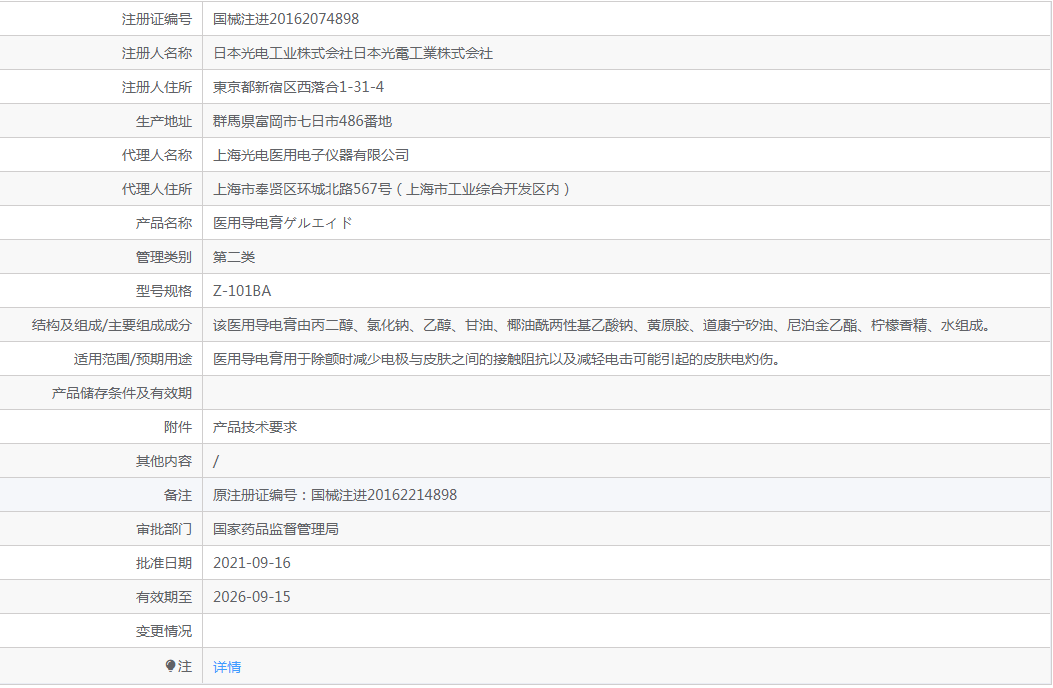
Task: Select approving department 国家药品监督管理局
Action: [x=275, y=529]
